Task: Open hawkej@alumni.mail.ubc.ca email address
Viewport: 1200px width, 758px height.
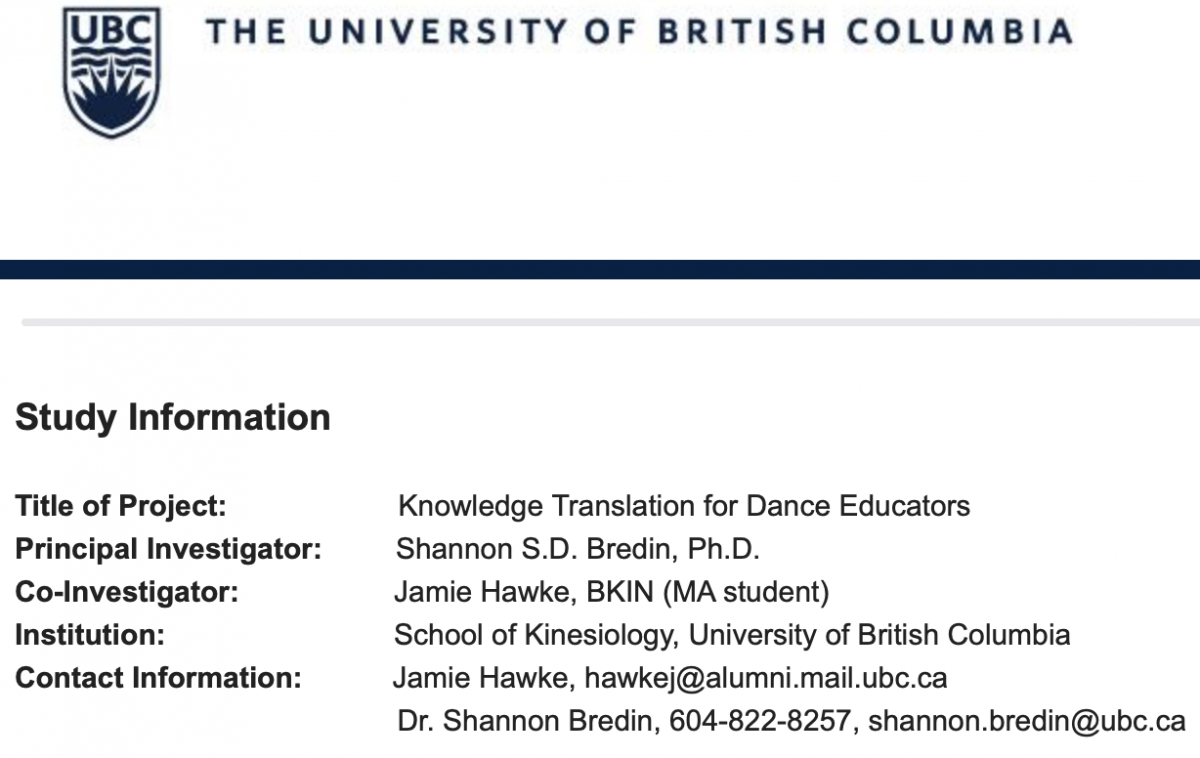Action: 765,678
